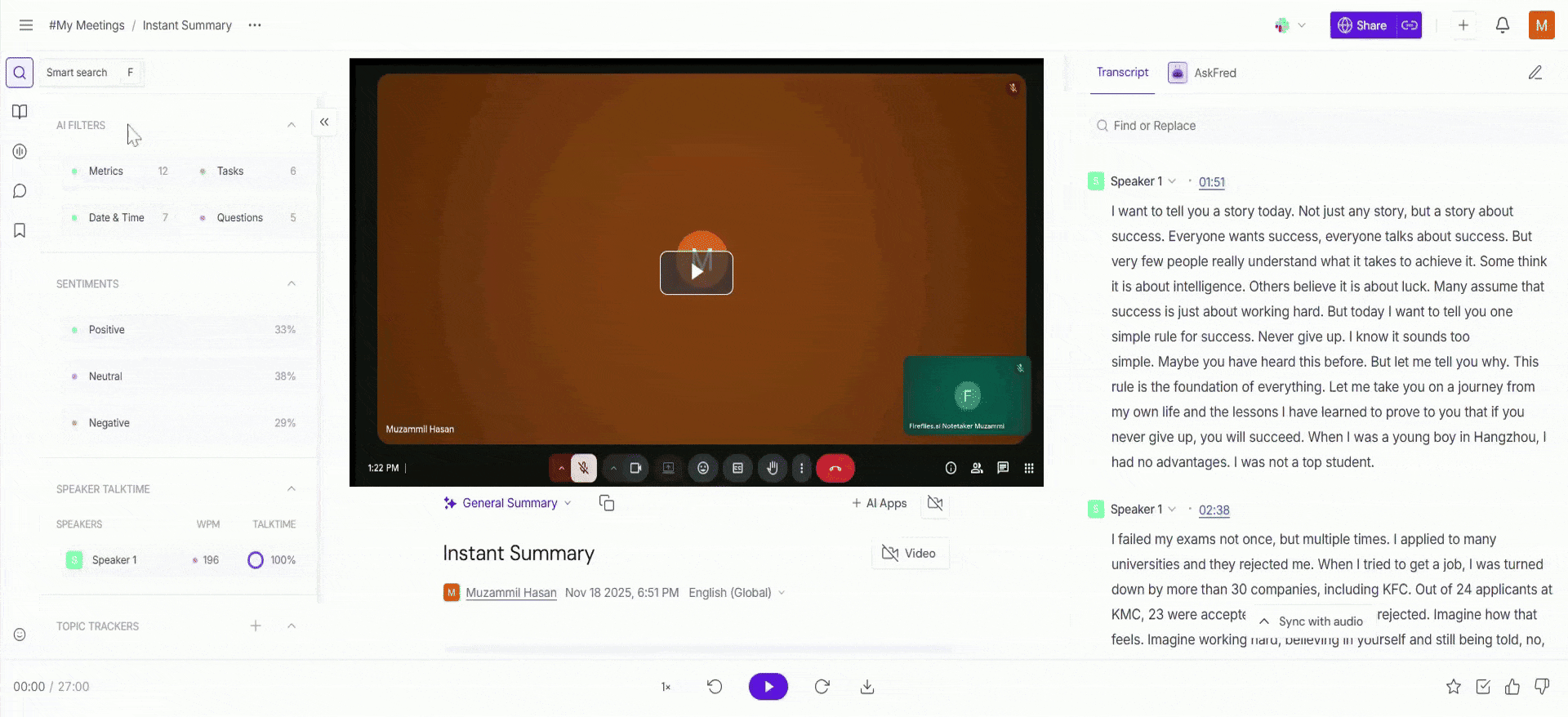Open Muzammil Hasan profile link
This screenshot has width=1568, height=717.
click(511, 593)
